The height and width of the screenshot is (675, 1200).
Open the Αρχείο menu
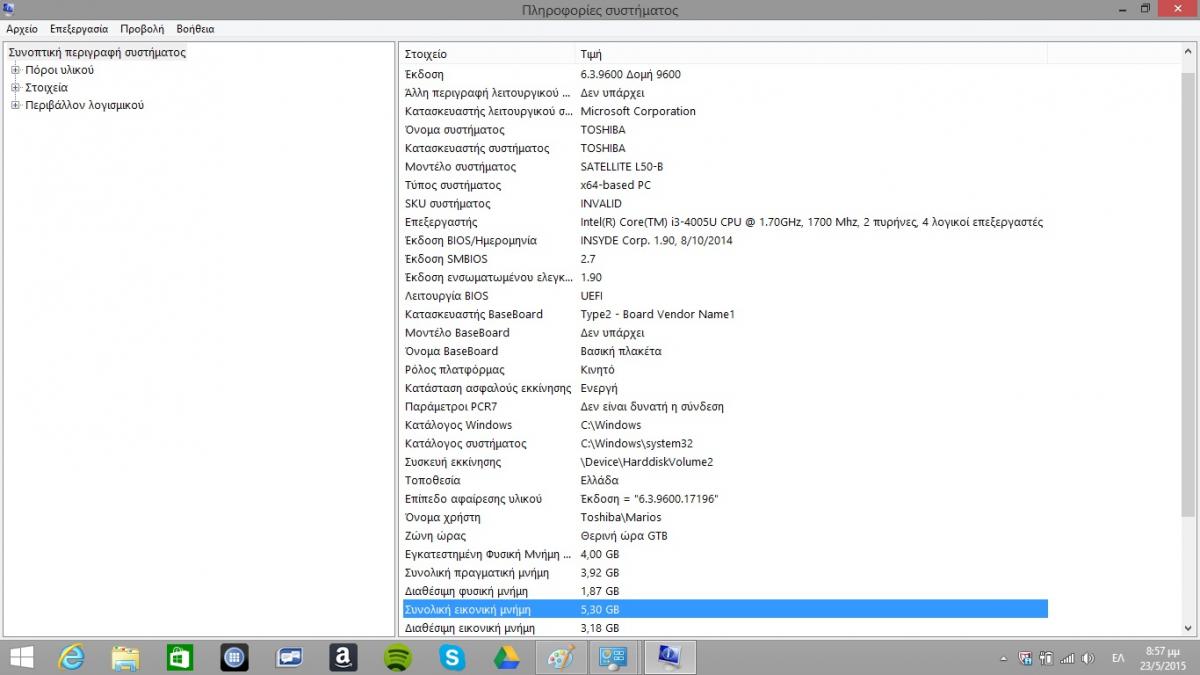22,29
